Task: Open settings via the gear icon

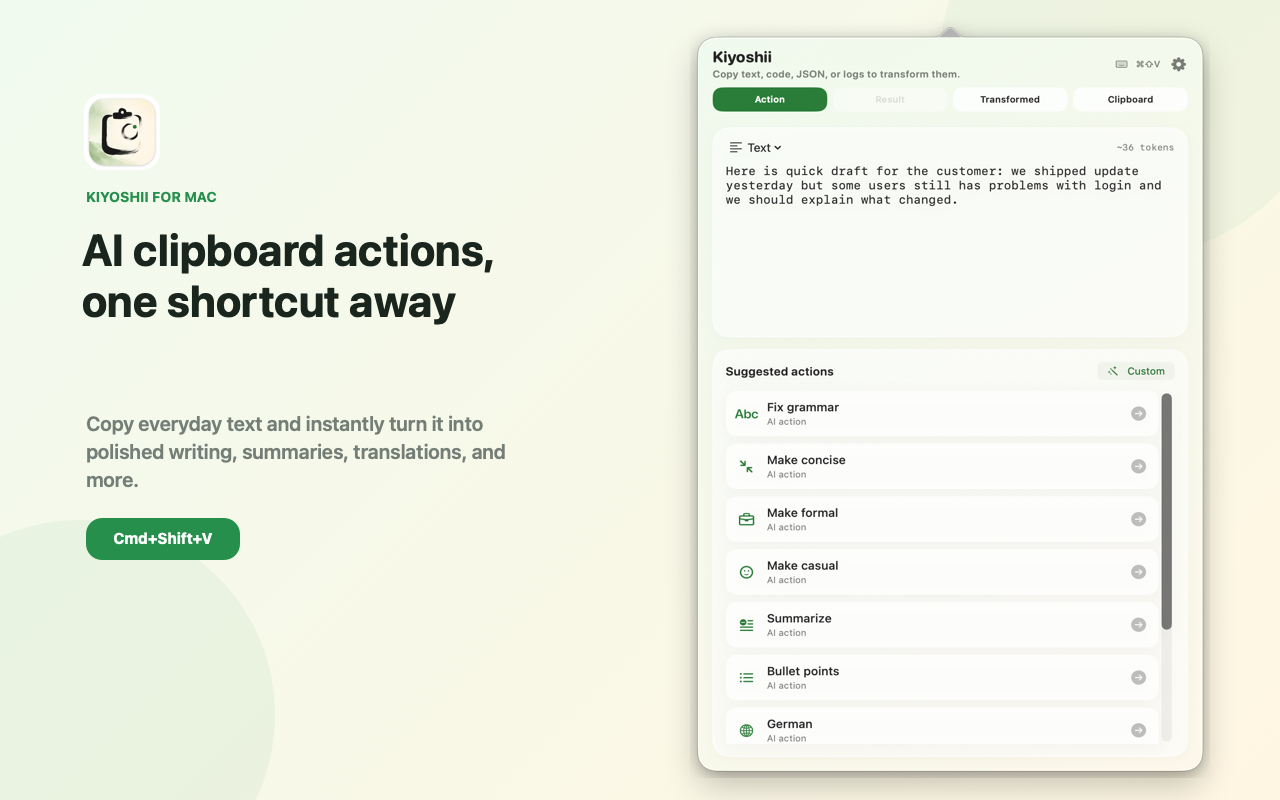Action: coord(1178,64)
